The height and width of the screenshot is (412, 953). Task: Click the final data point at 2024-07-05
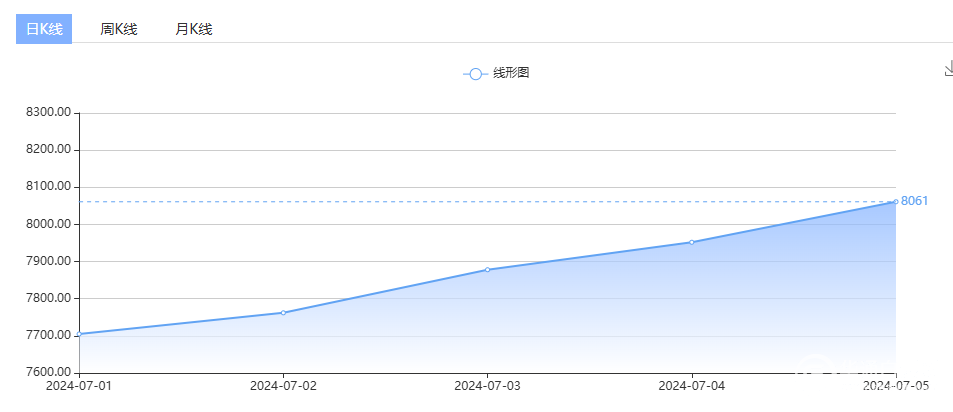tap(895, 202)
